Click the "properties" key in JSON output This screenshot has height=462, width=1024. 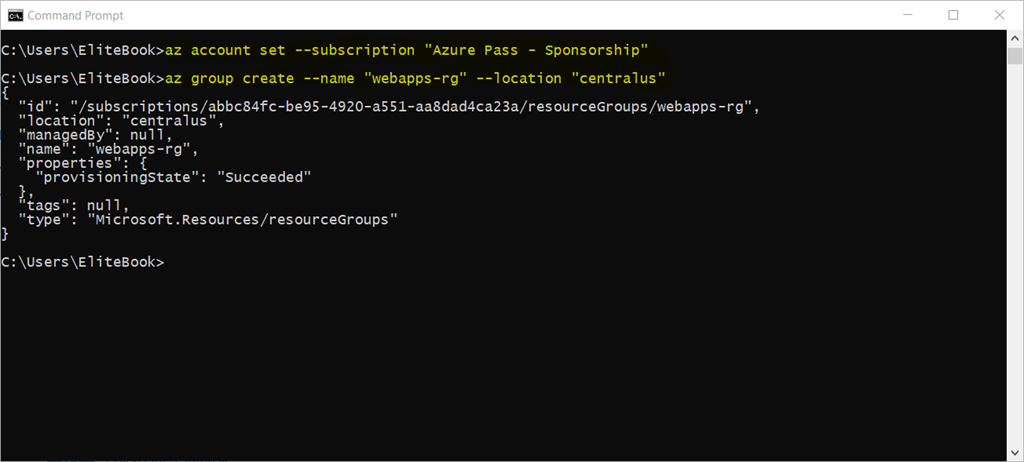[61, 163]
